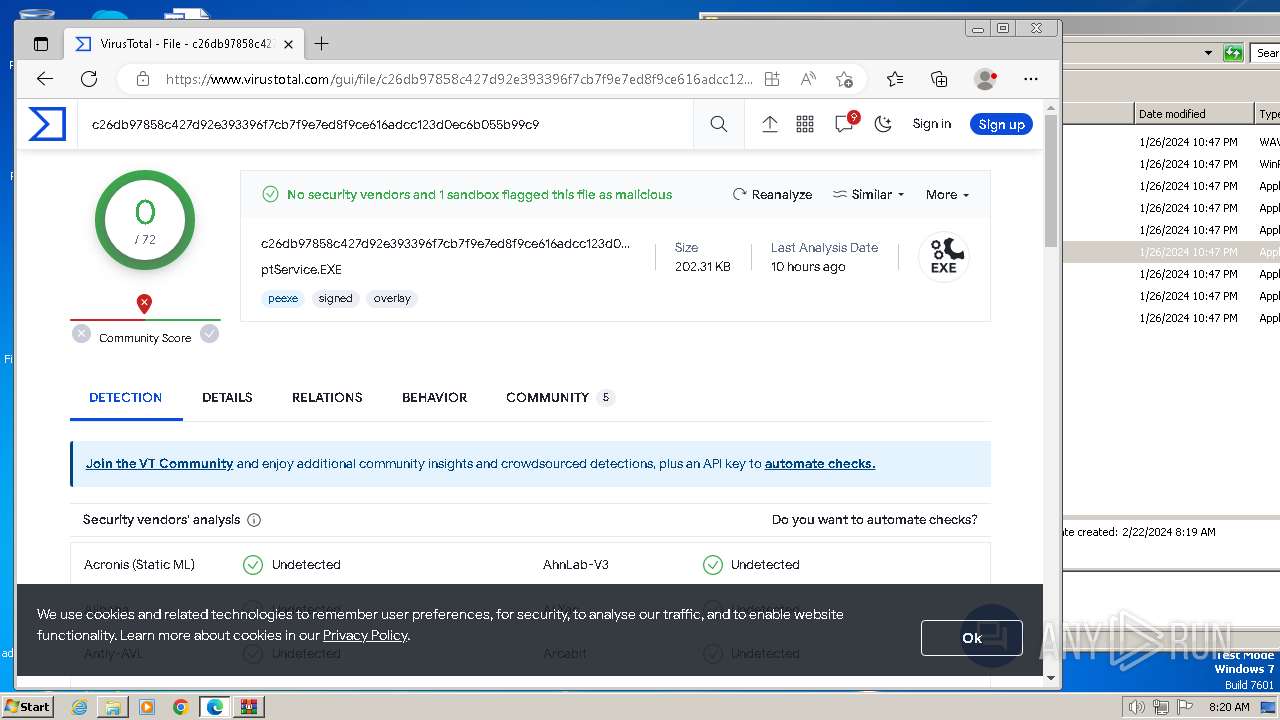Expand the More dropdown
Screen dimensions: 1280x720
[x=947, y=194]
